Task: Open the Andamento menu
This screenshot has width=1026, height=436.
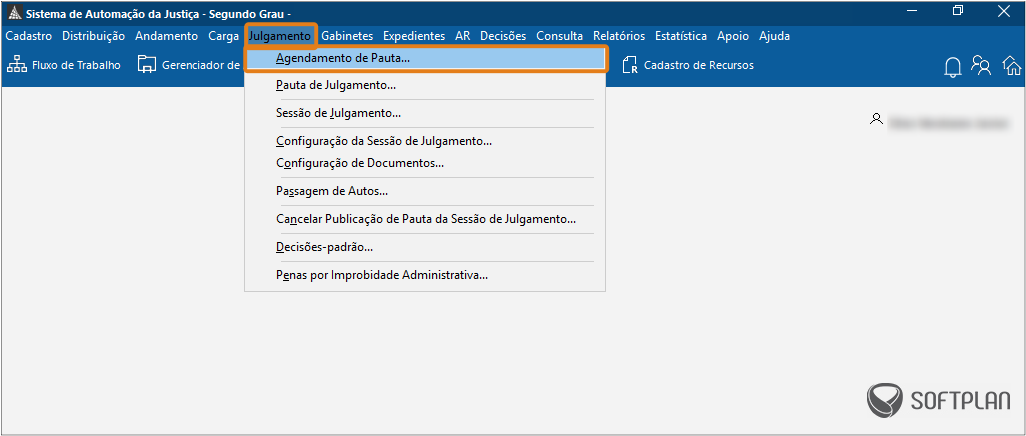Action: (166, 36)
